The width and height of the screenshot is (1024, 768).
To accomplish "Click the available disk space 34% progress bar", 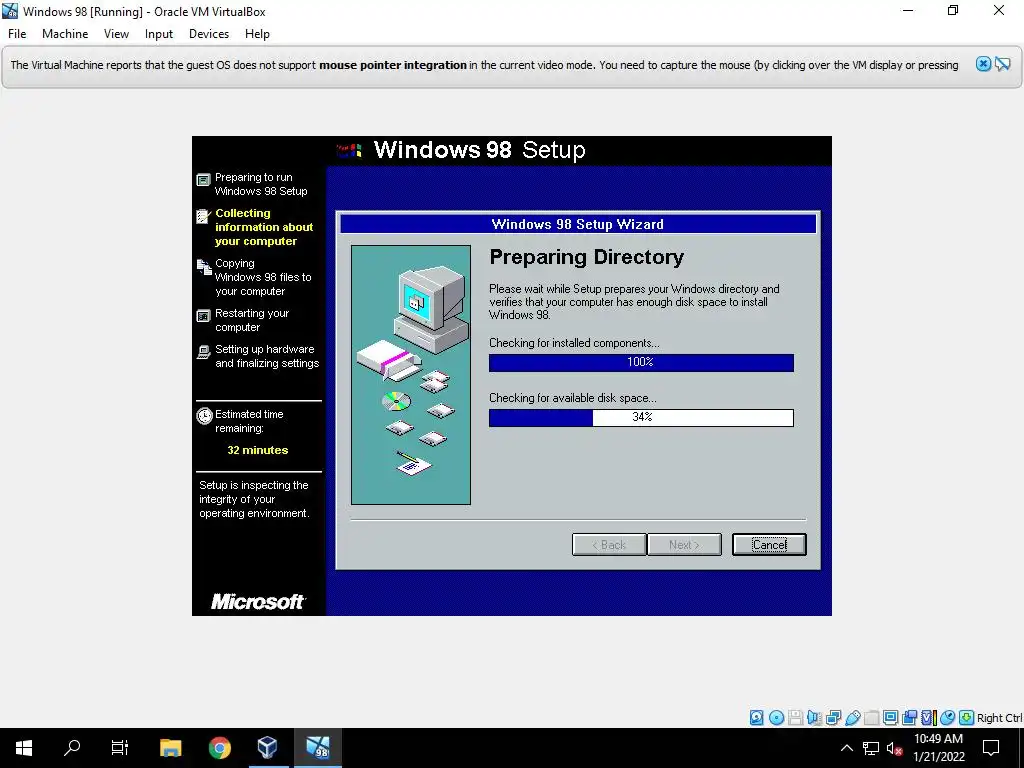I will (641, 417).
